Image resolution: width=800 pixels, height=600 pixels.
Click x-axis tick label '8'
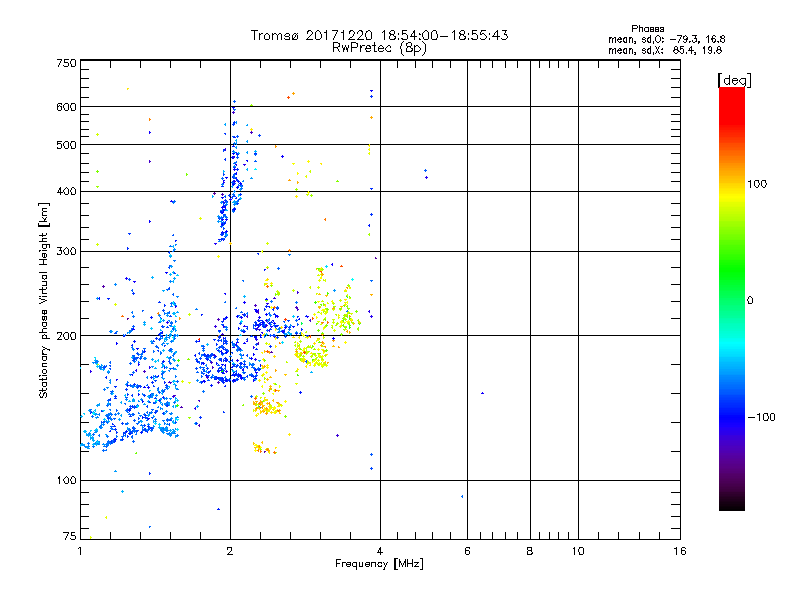click(x=530, y=551)
